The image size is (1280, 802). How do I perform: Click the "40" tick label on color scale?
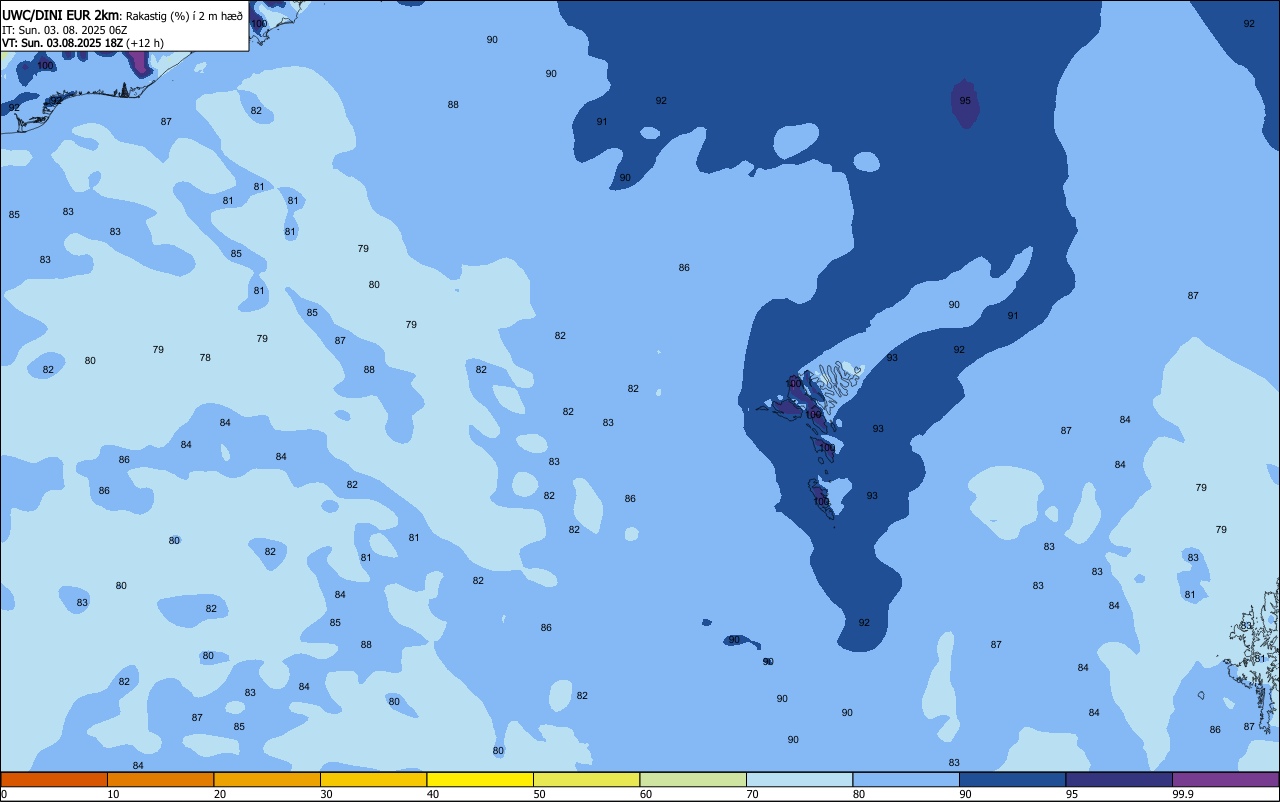433,794
